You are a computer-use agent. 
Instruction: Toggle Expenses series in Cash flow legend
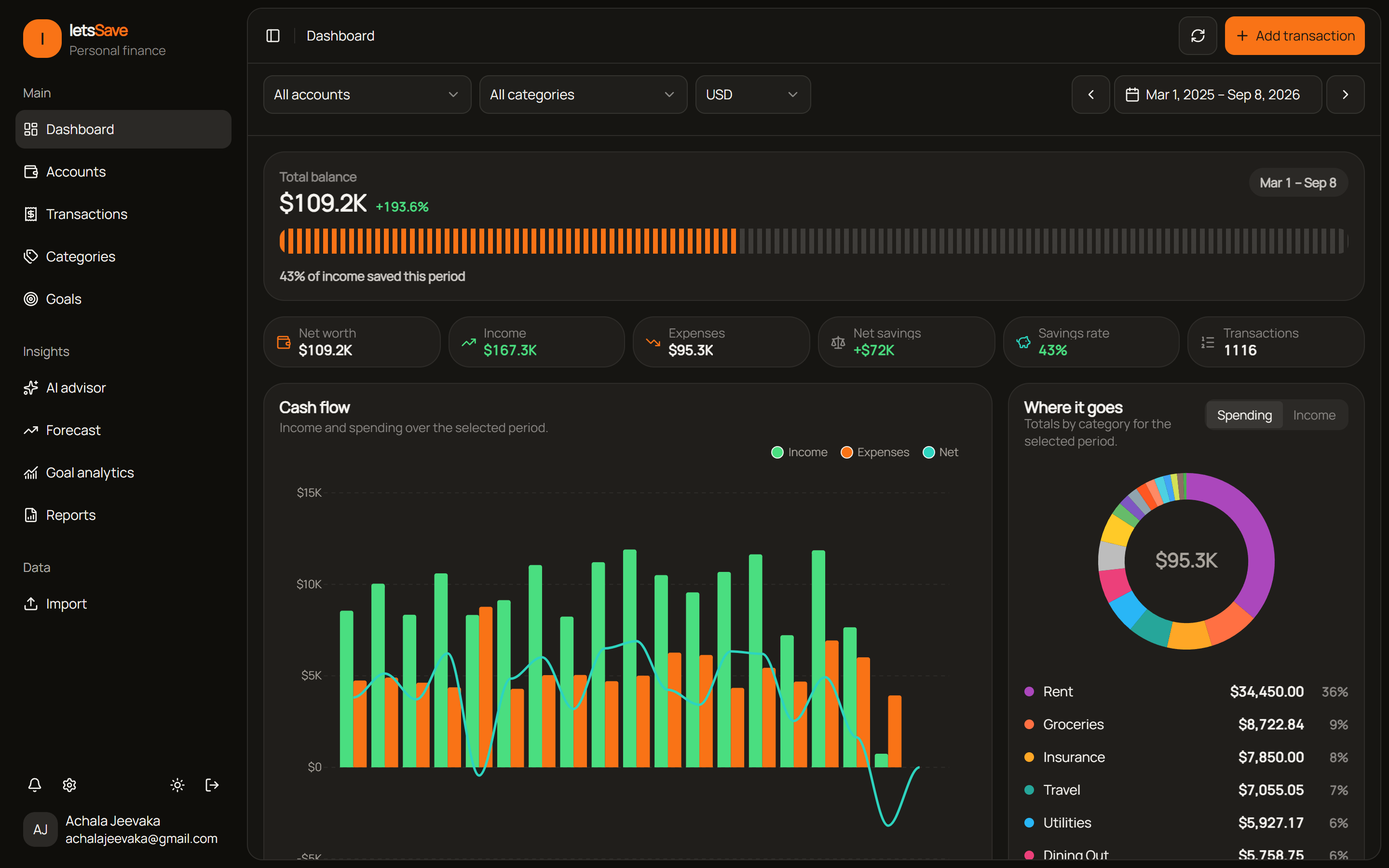click(875, 452)
